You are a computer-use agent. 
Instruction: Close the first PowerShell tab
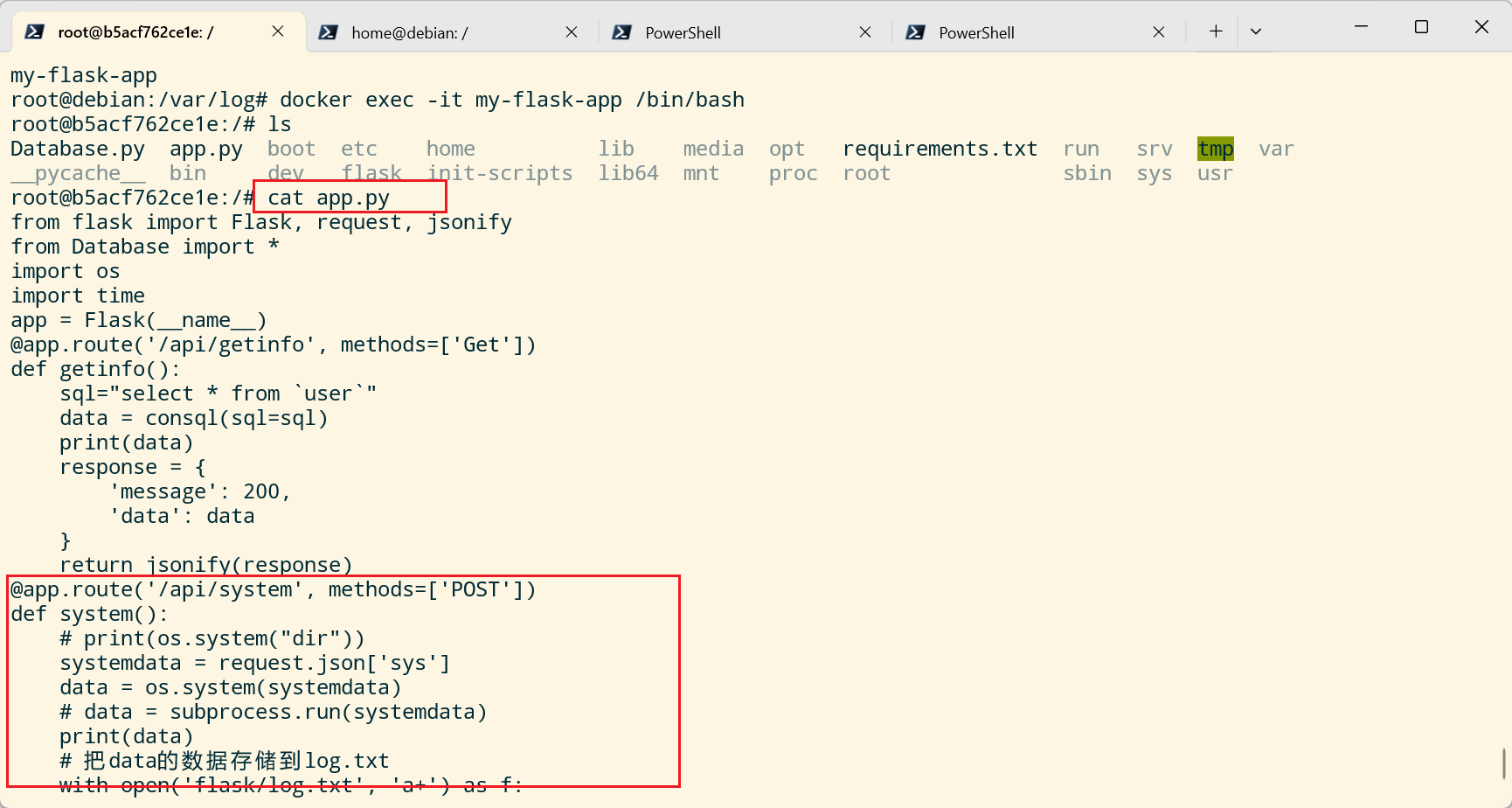(865, 32)
